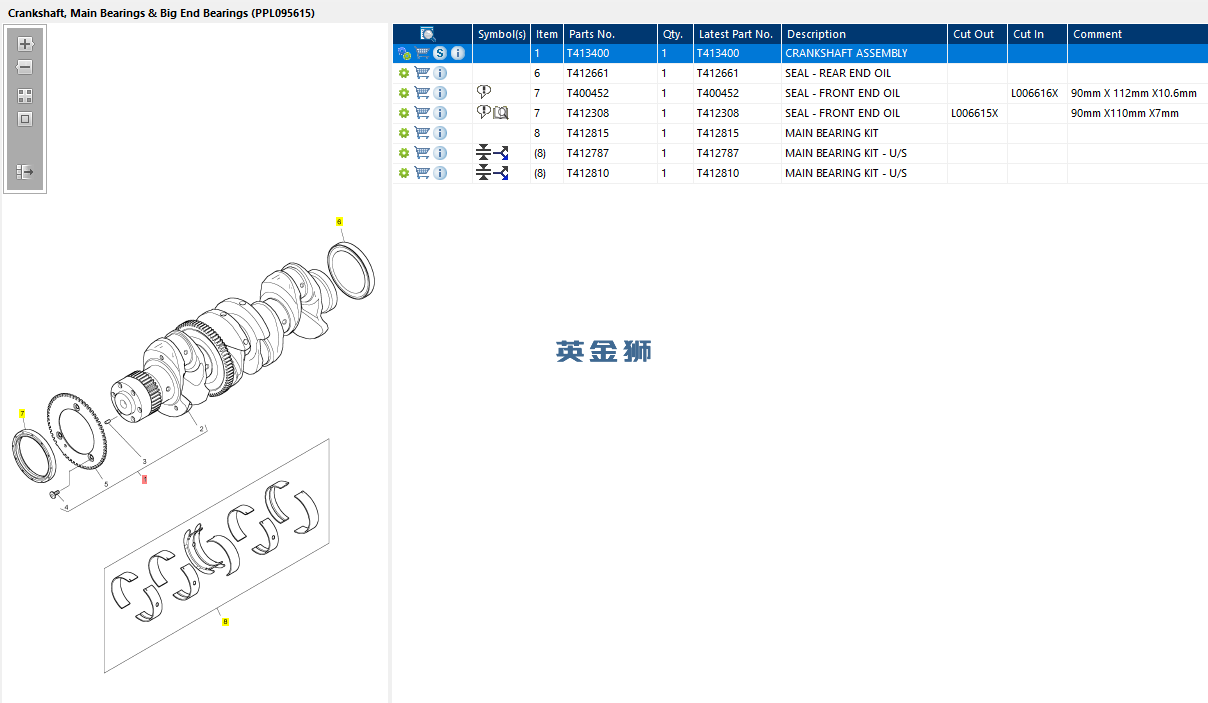Click comment 90mm X110mm X7mm
1208x703 pixels.
pos(1125,113)
